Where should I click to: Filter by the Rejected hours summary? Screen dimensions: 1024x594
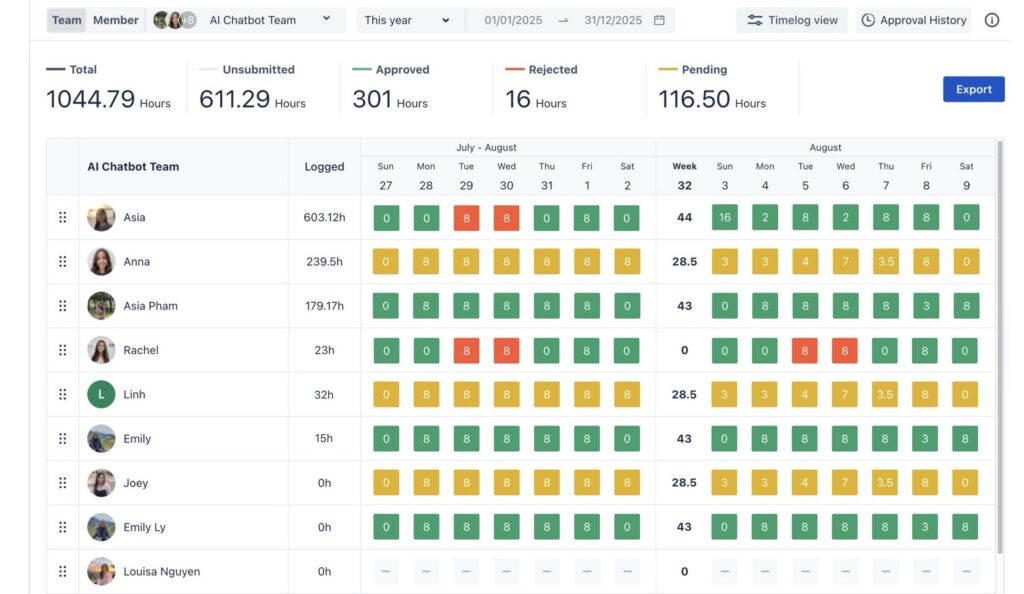coord(546,84)
